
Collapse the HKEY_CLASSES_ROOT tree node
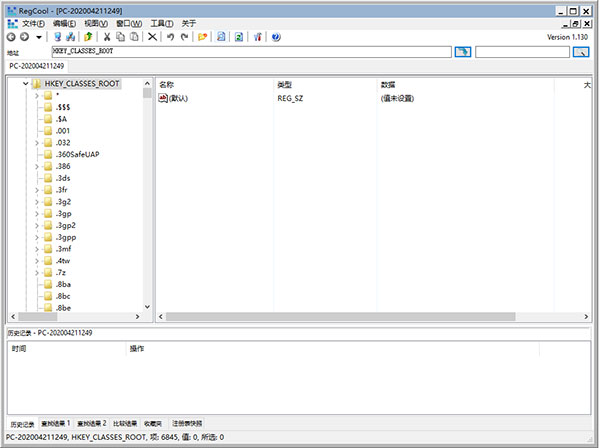[x=25, y=85]
